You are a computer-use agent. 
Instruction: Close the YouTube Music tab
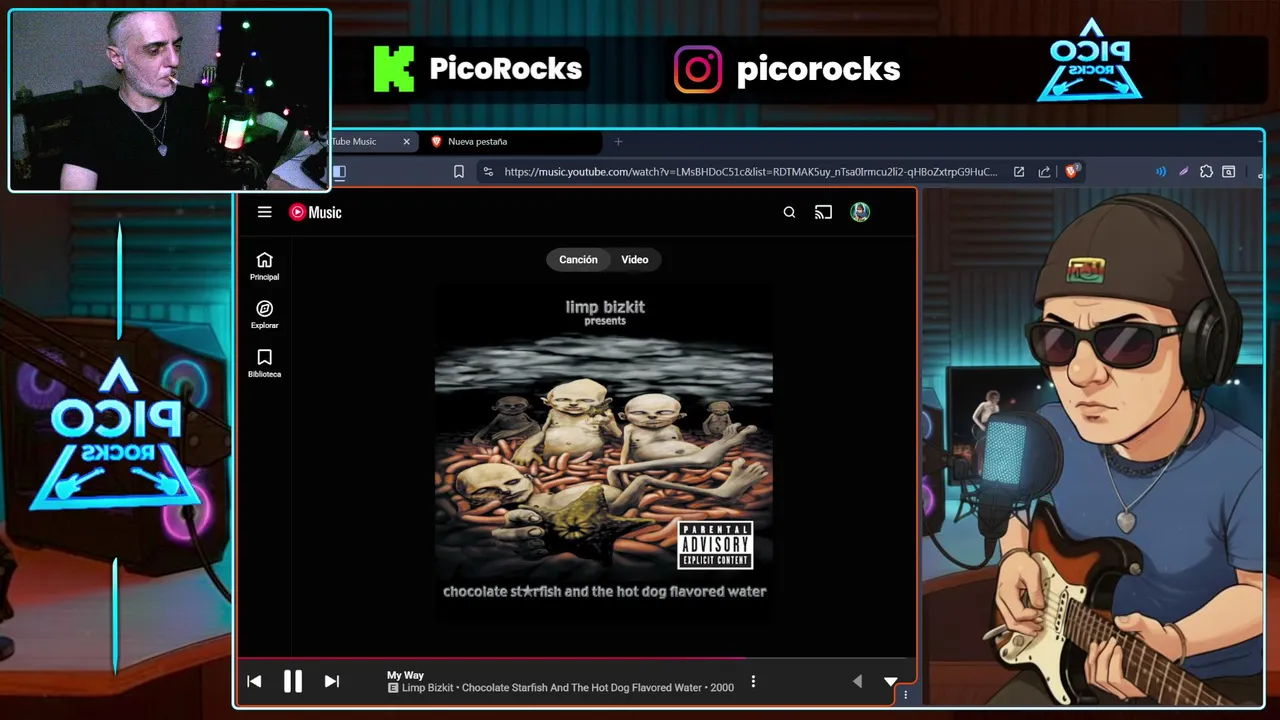coord(406,142)
